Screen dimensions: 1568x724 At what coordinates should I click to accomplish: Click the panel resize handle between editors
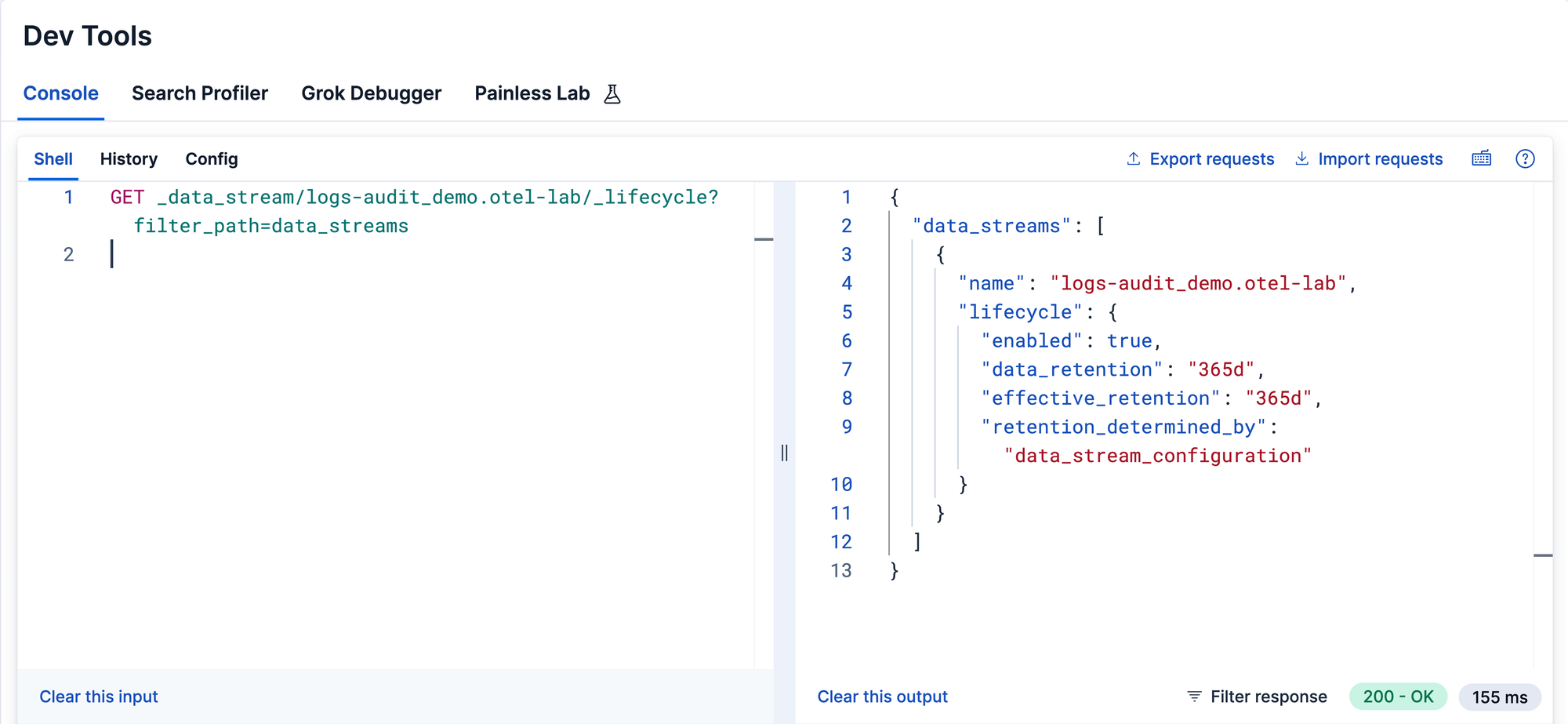tap(784, 453)
